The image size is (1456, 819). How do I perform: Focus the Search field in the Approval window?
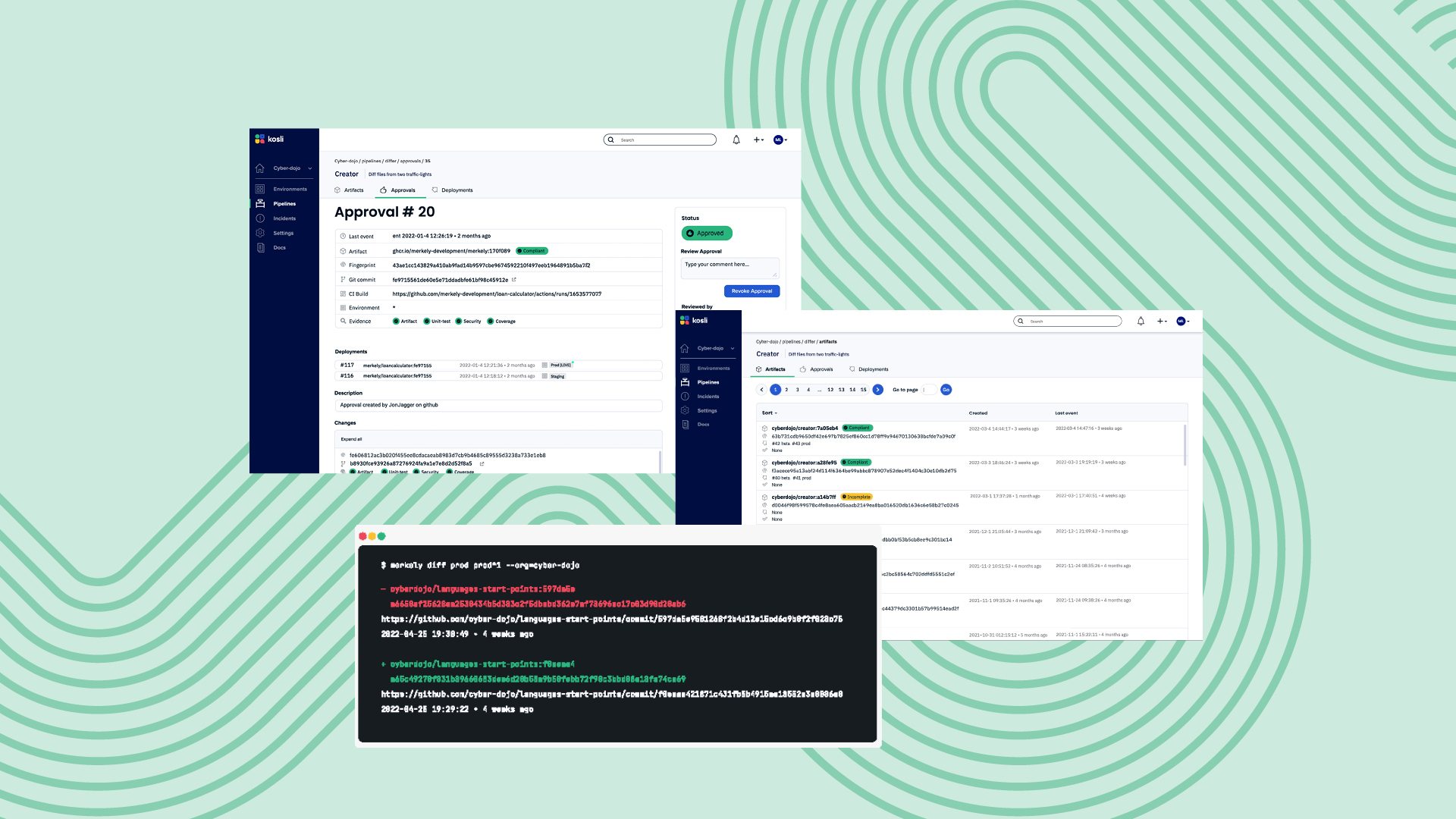coord(660,140)
